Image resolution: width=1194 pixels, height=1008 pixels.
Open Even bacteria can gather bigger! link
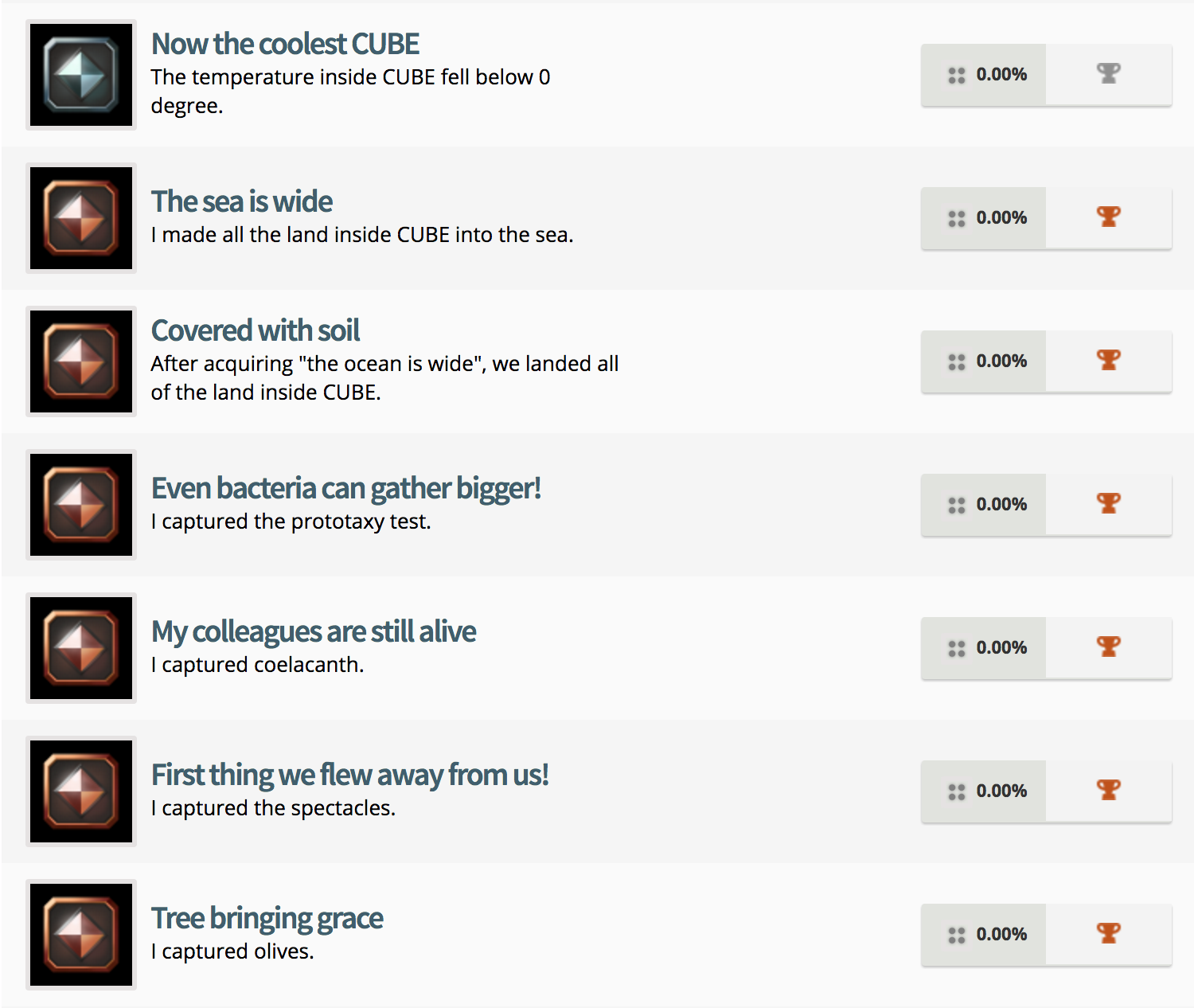(345, 489)
